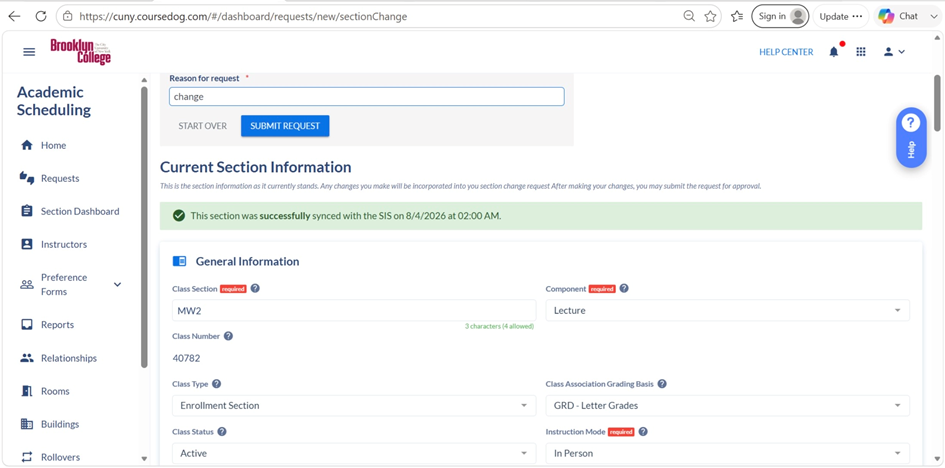
Task: Open Relationships in the sidebar
Action: click(69, 358)
